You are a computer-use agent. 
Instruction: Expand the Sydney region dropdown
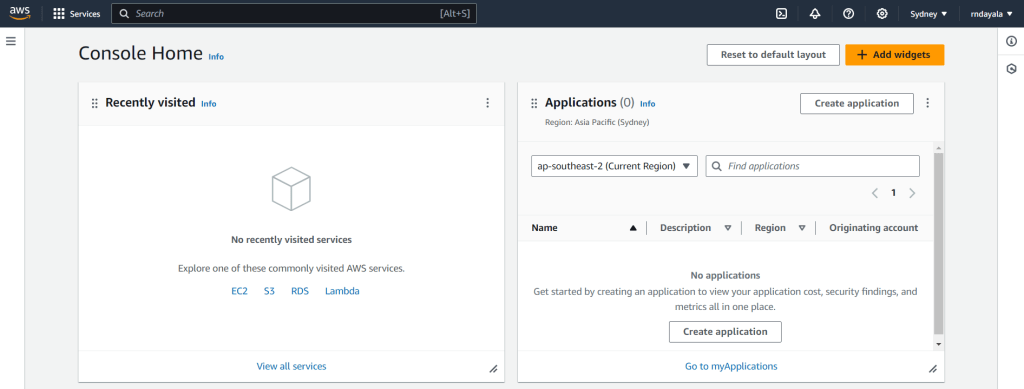[928, 14]
